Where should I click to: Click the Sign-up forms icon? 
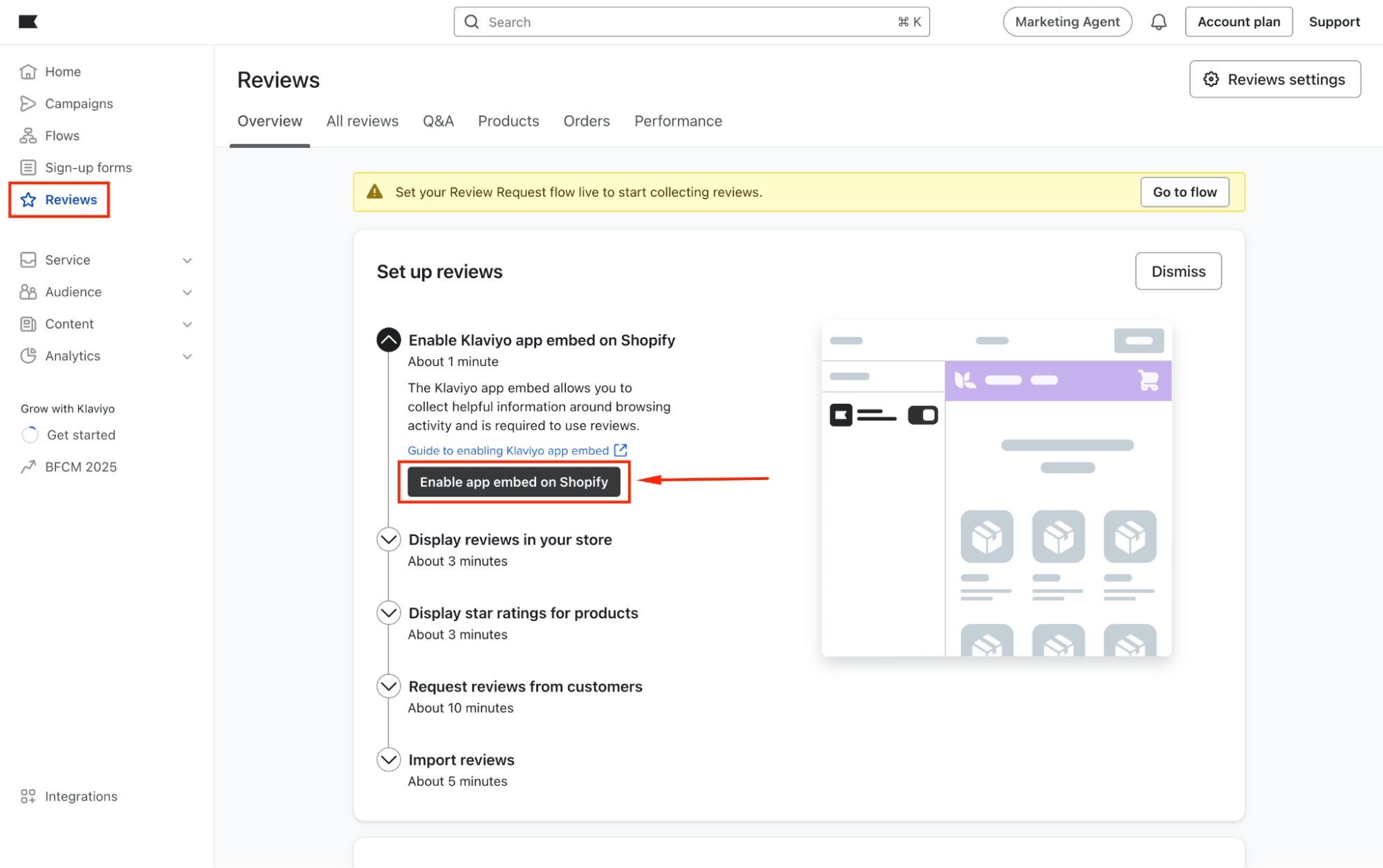(x=28, y=167)
